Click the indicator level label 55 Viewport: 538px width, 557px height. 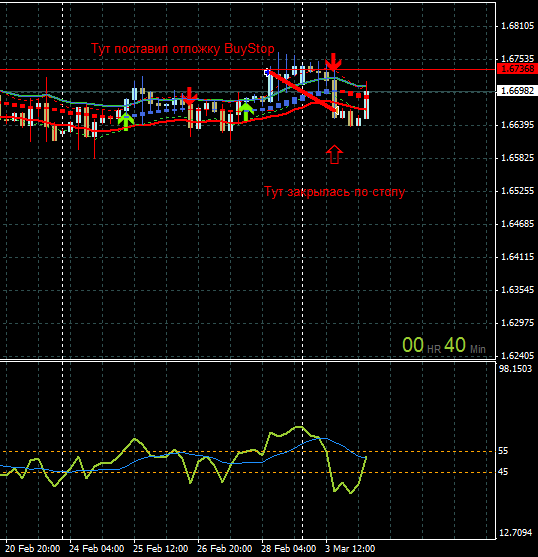(503, 451)
